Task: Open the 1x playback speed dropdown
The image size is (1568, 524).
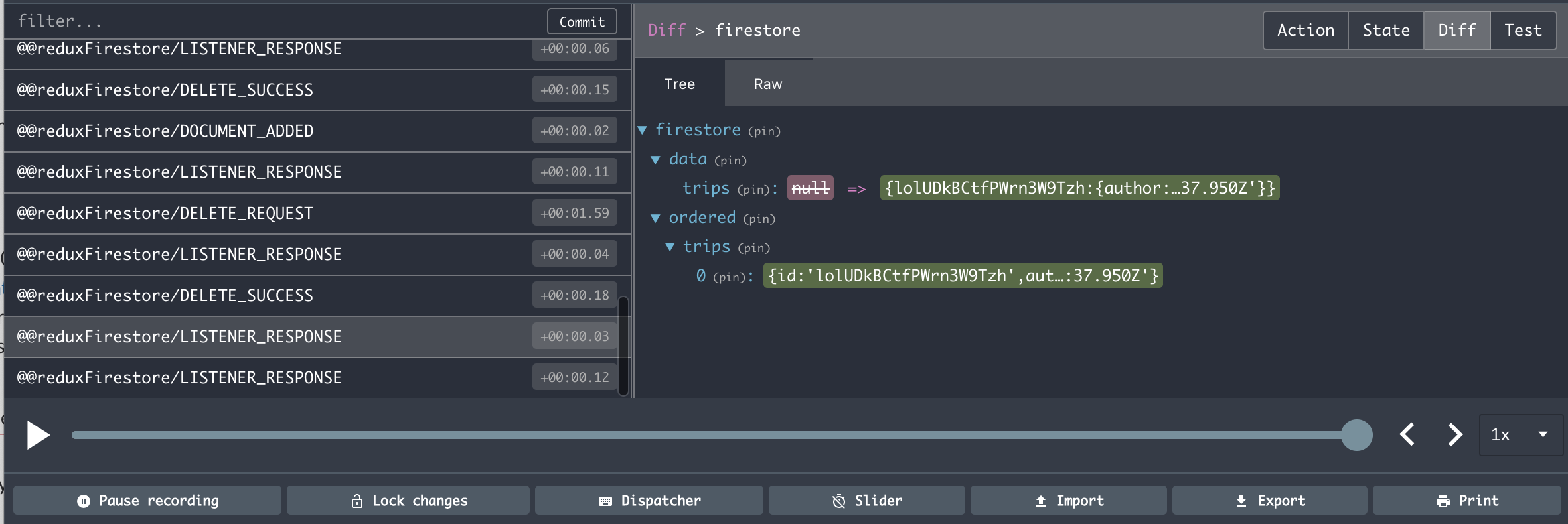Action: point(1520,435)
